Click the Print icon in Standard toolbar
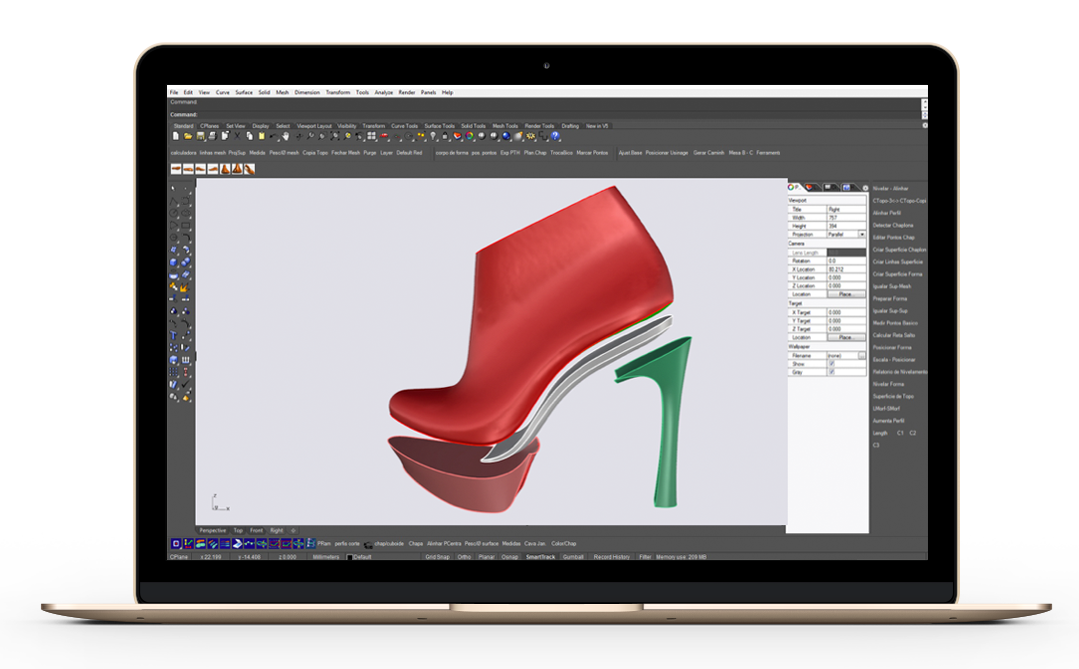The width and height of the screenshot is (1079, 669). click(213, 136)
